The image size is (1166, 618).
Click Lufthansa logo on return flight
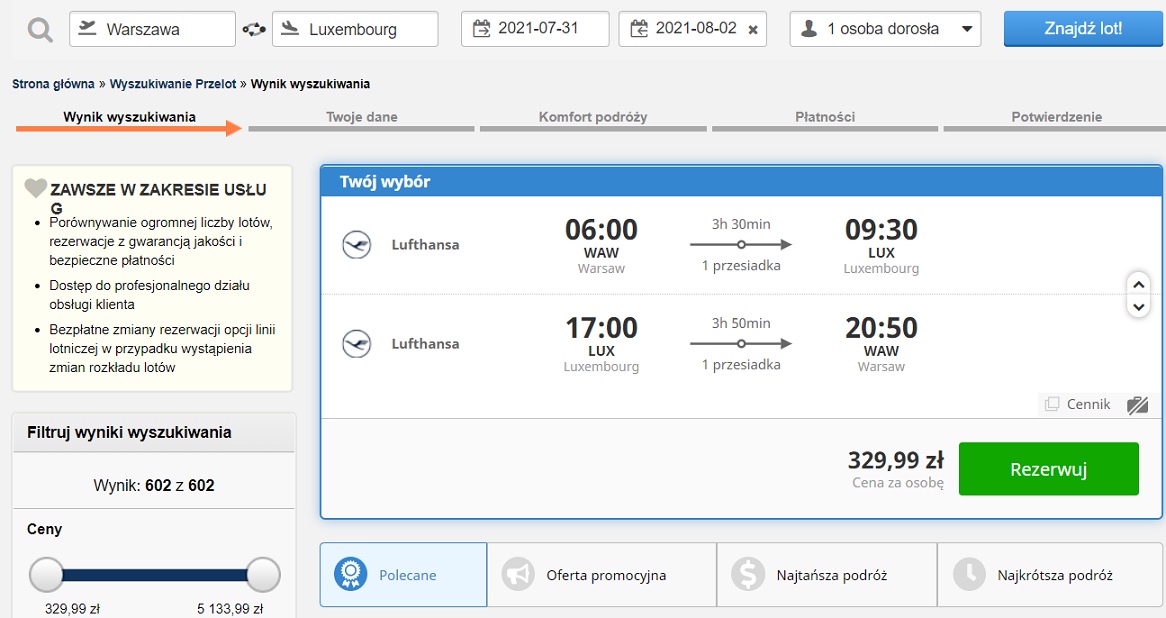(x=356, y=344)
